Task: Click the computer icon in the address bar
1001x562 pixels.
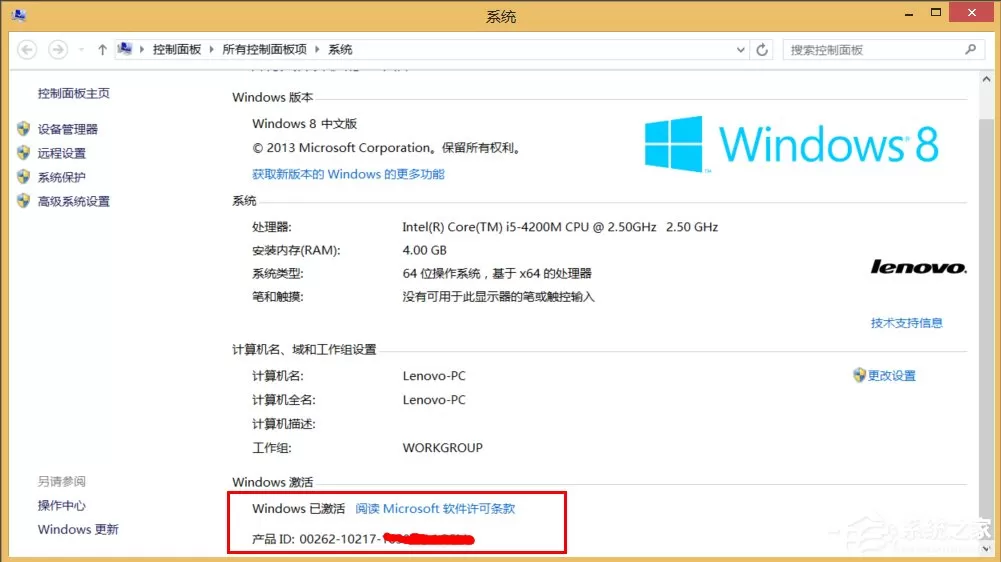Action: click(125, 49)
